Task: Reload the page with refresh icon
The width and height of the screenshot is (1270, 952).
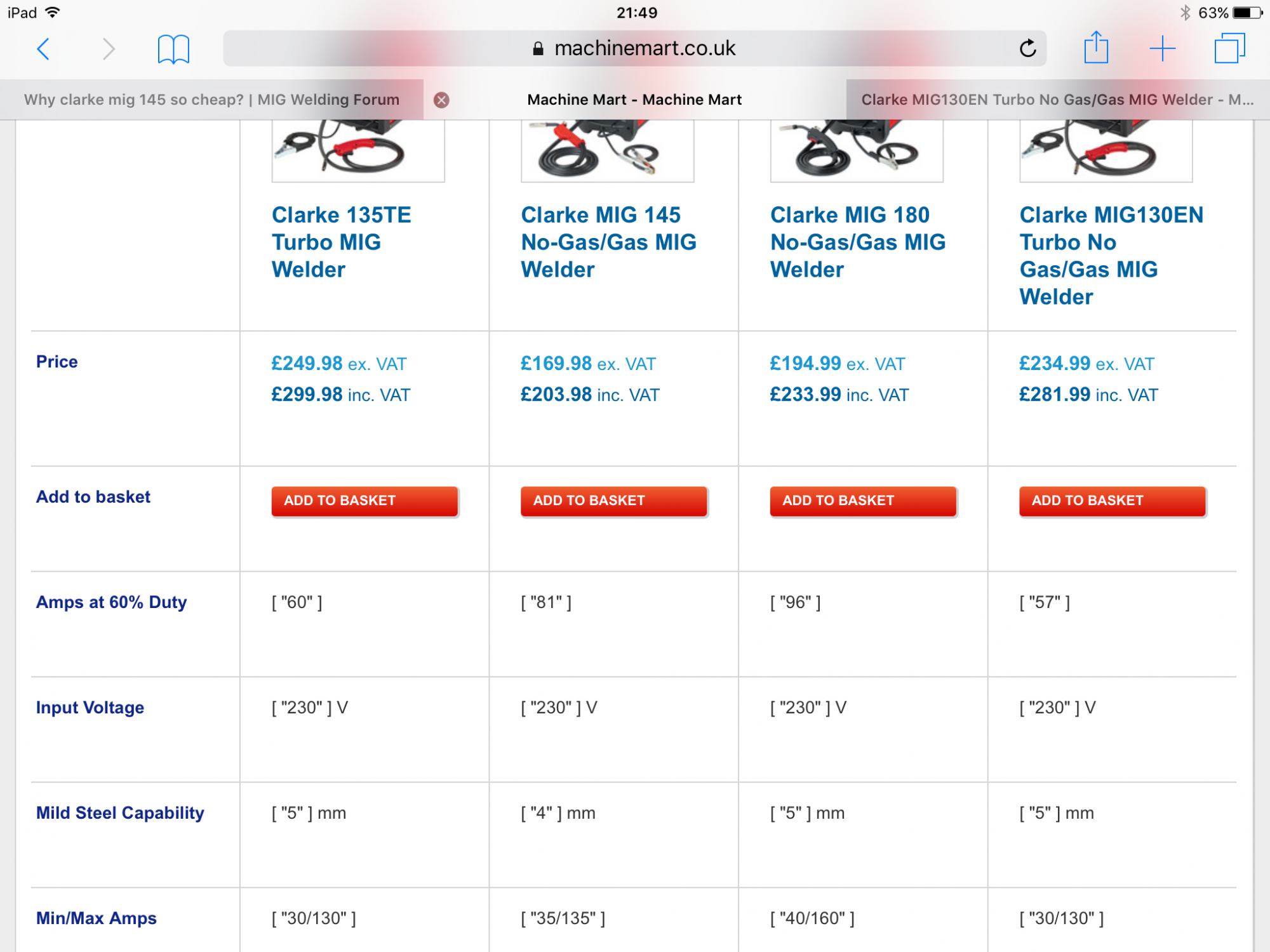Action: pyautogui.click(x=1027, y=48)
